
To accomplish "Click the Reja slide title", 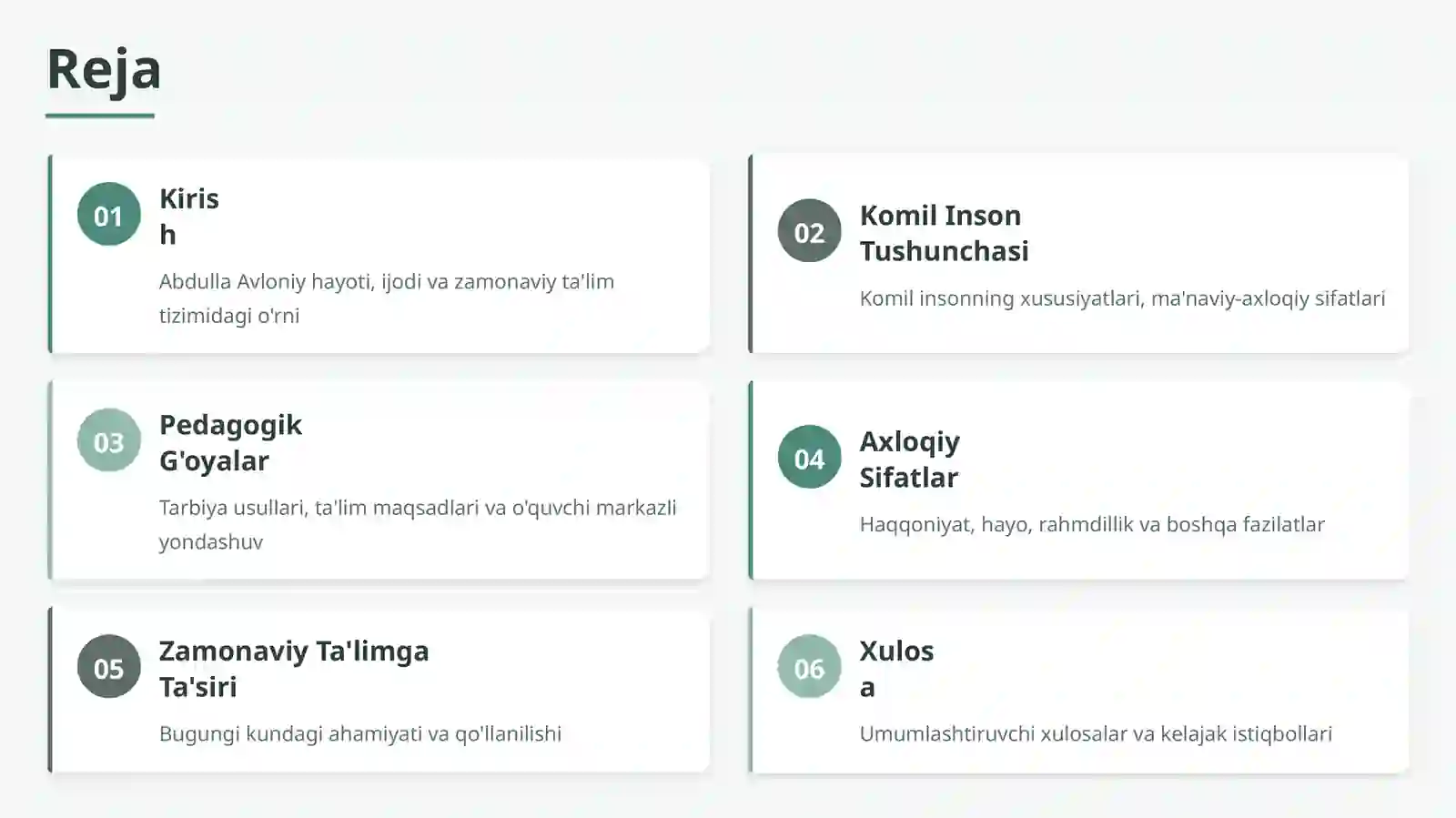I will [104, 70].
